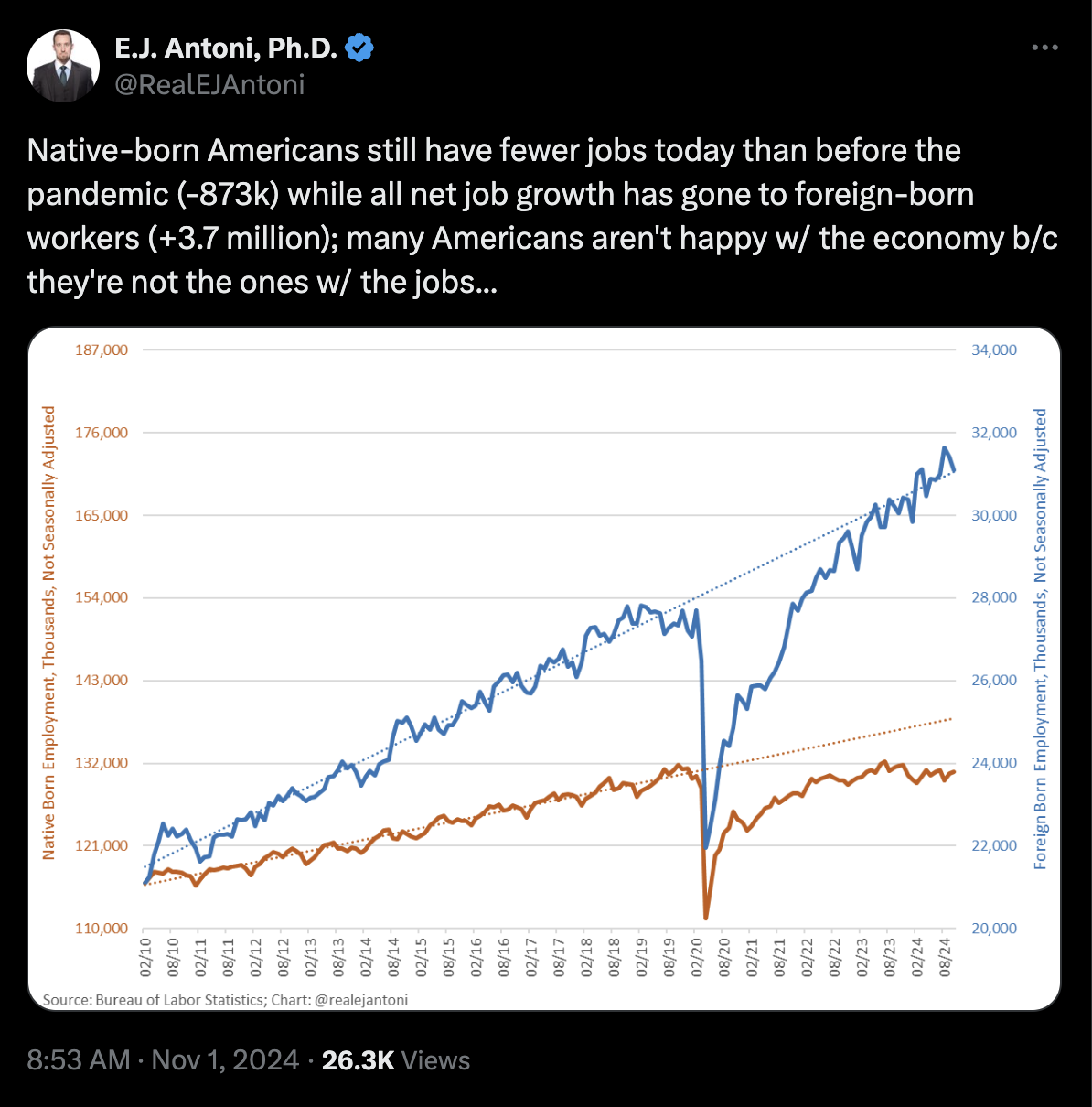Click the 34,000 right axis label
This screenshot has height=1107, width=1092.
[x=993, y=349]
